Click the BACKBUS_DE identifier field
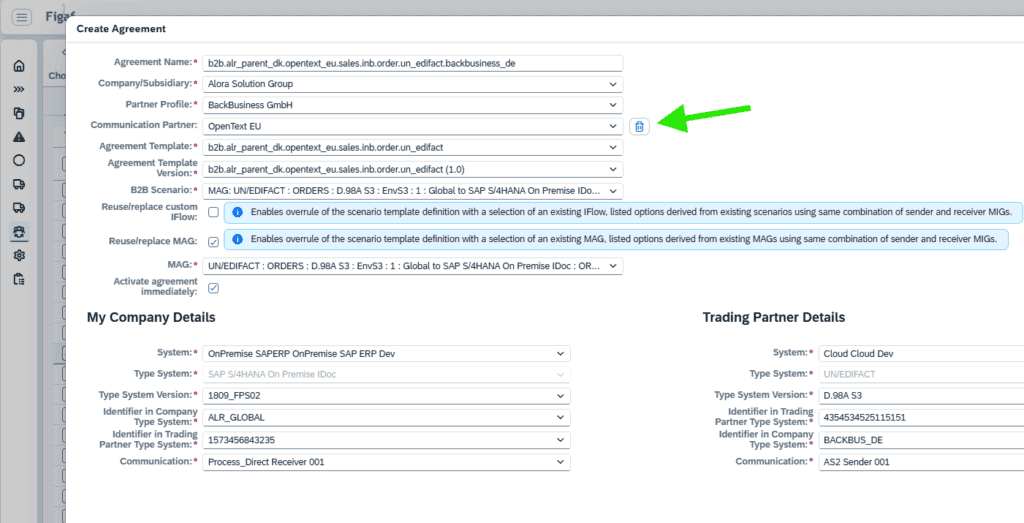 coord(921,440)
